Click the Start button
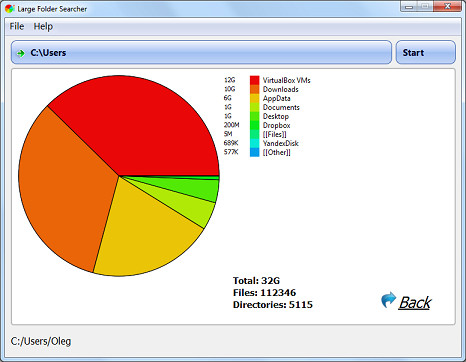This screenshot has width=466, height=362. pyautogui.click(x=425, y=52)
